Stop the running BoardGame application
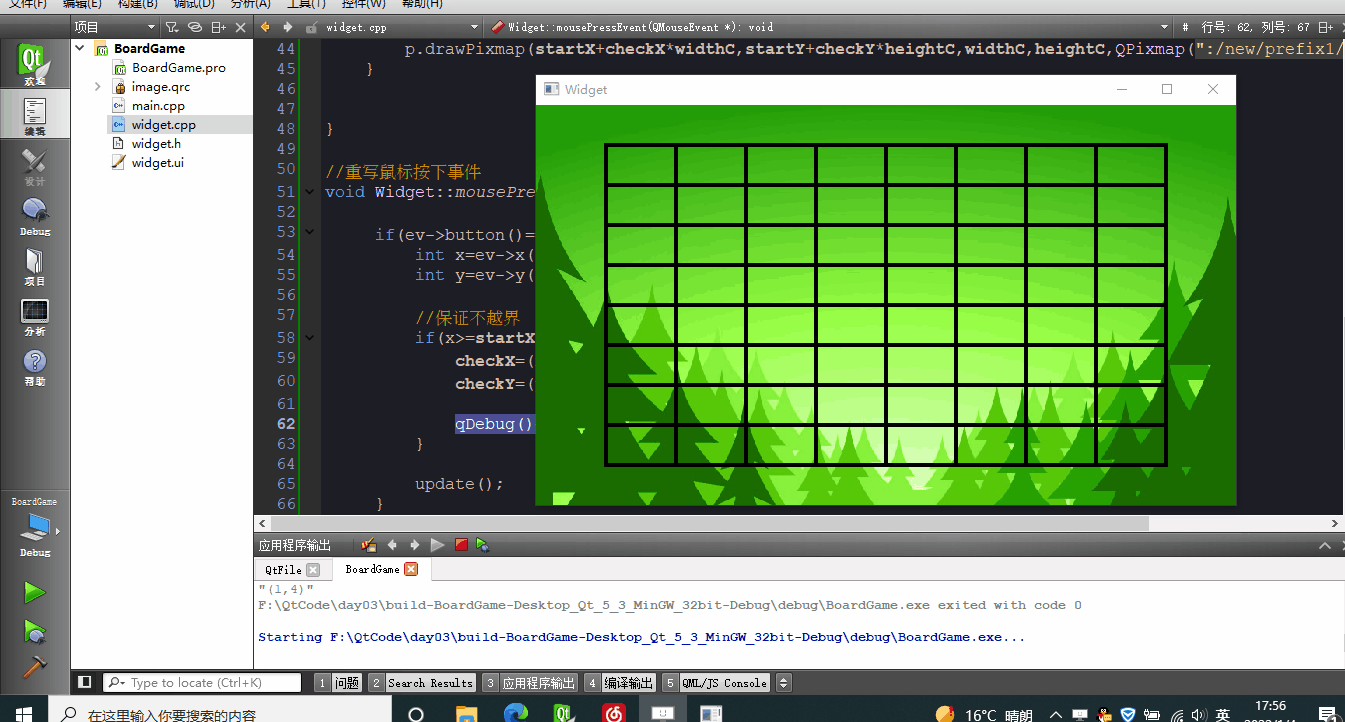The height and width of the screenshot is (722, 1345). [461, 545]
